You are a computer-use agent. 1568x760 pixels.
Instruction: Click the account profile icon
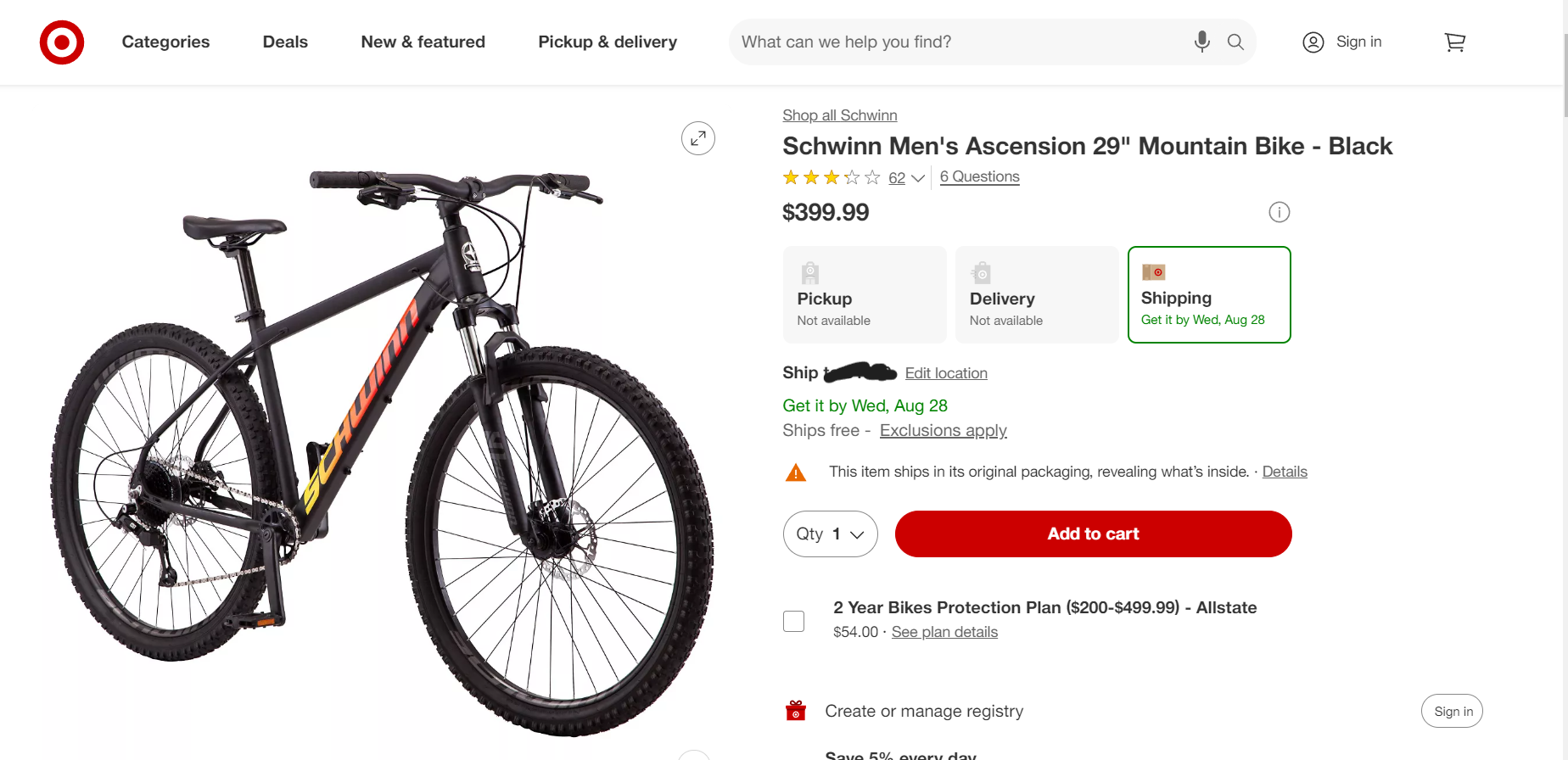pyautogui.click(x=1313, y=42)
